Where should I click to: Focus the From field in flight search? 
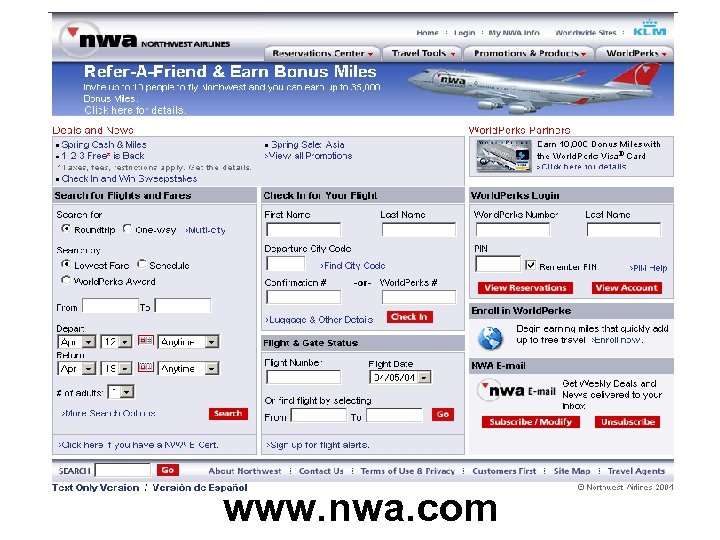pos(110,306)
